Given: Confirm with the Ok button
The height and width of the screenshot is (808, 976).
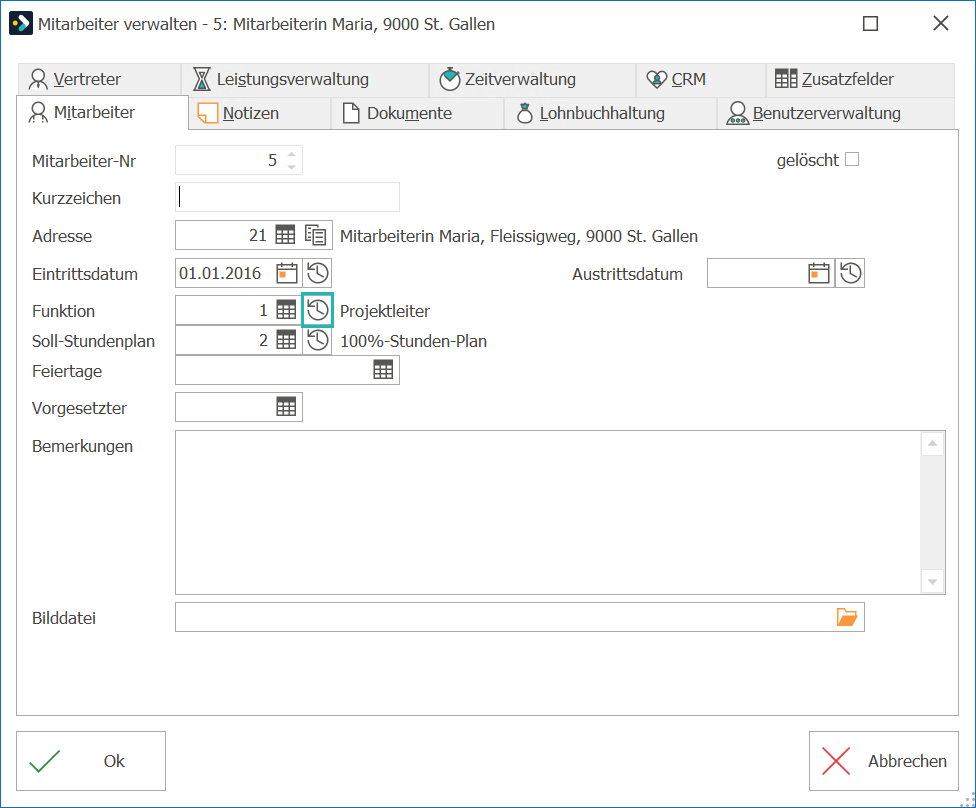Looking at the screenshot, I should [x=91, y=761].
